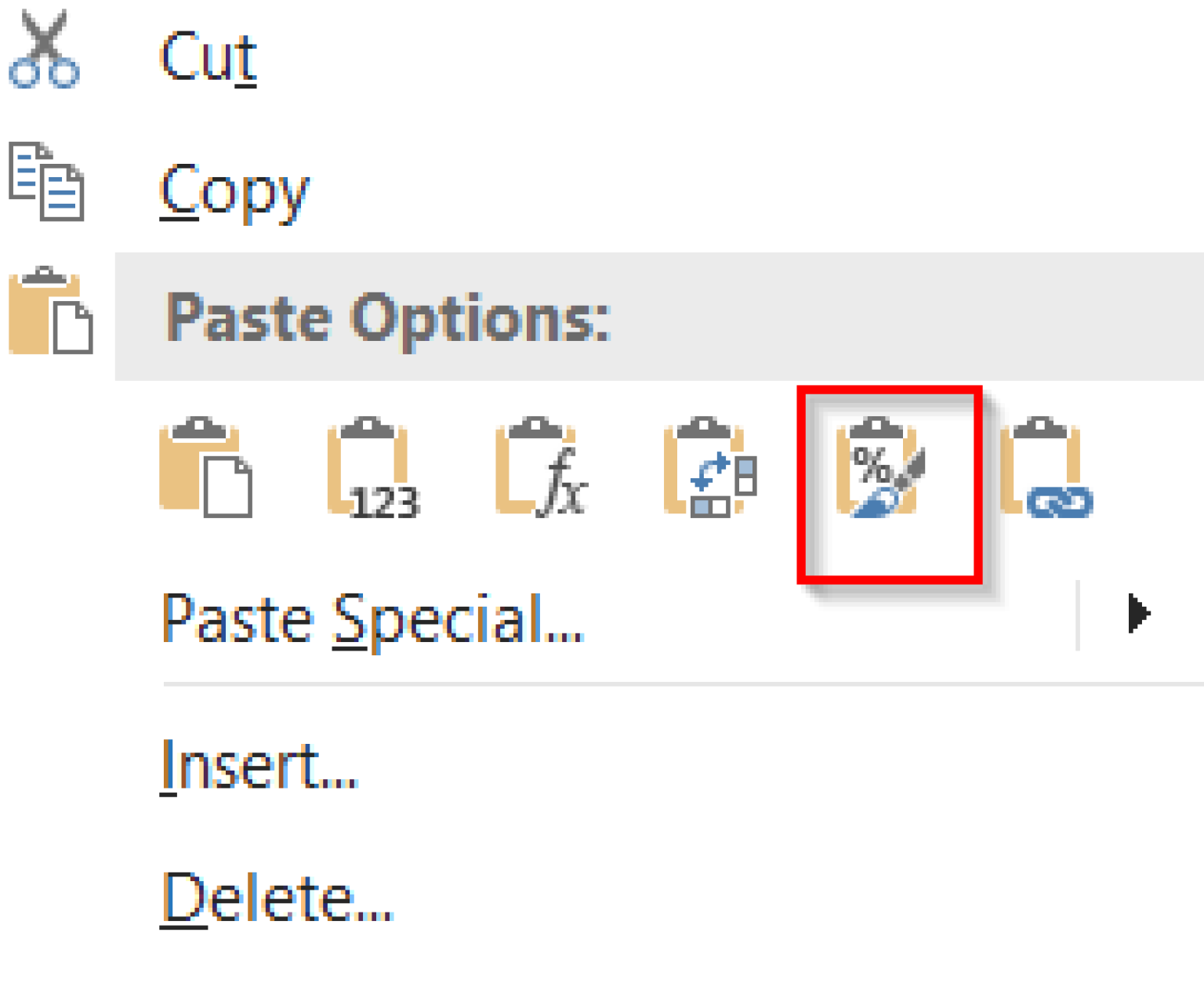Click the double-document icon beside Copy

[47, 180]
